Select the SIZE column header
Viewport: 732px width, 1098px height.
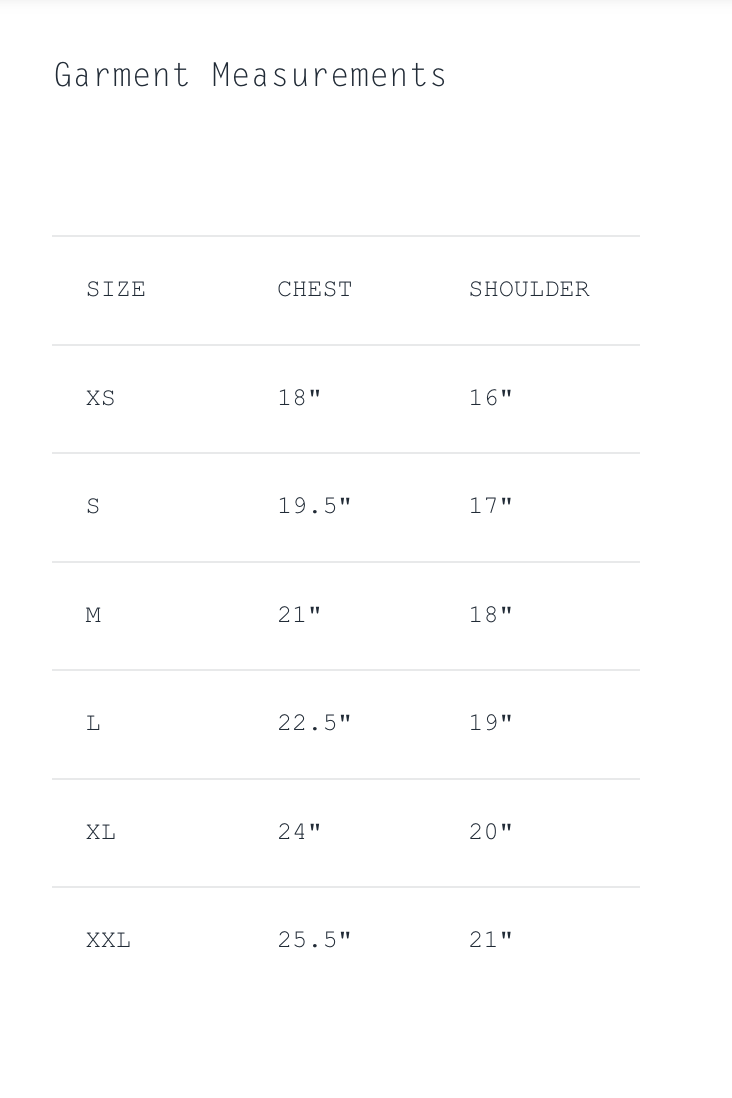coord(116,289)
